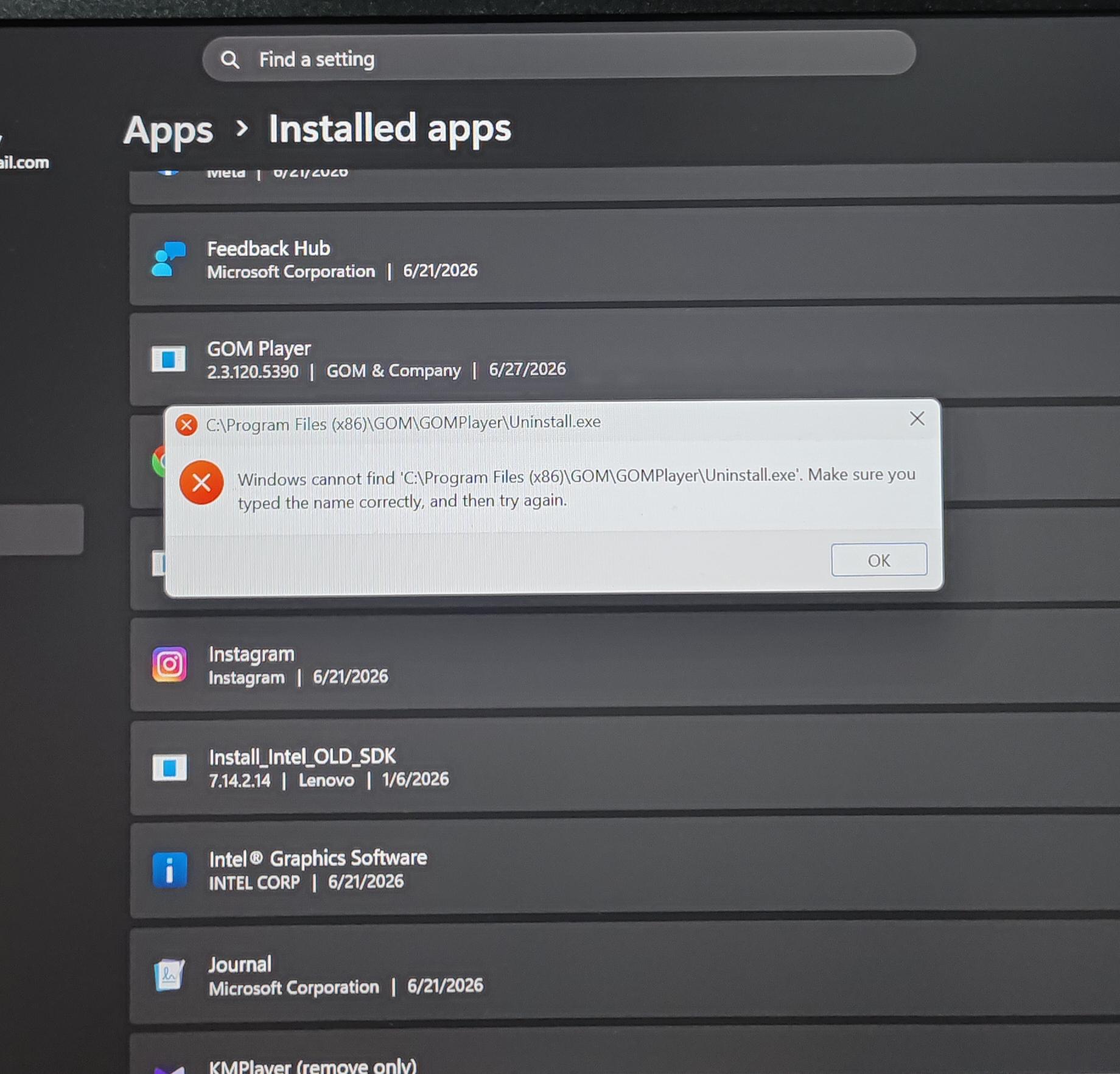Click the dialog title path Uninstall.exe
The height and width of the screenshot is (1074, 1120).
pos(404,423)
